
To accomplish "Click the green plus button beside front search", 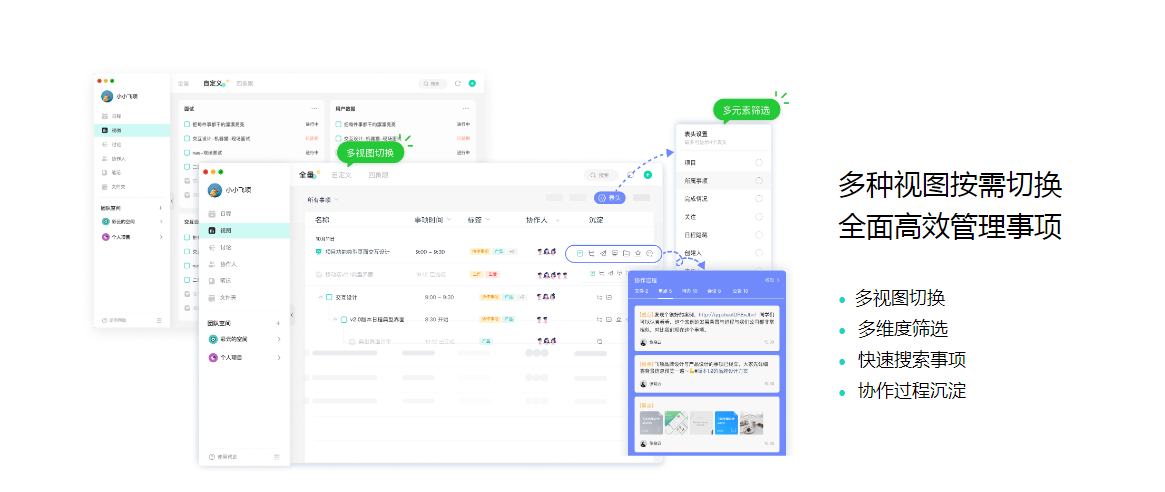I will (648, 175).
